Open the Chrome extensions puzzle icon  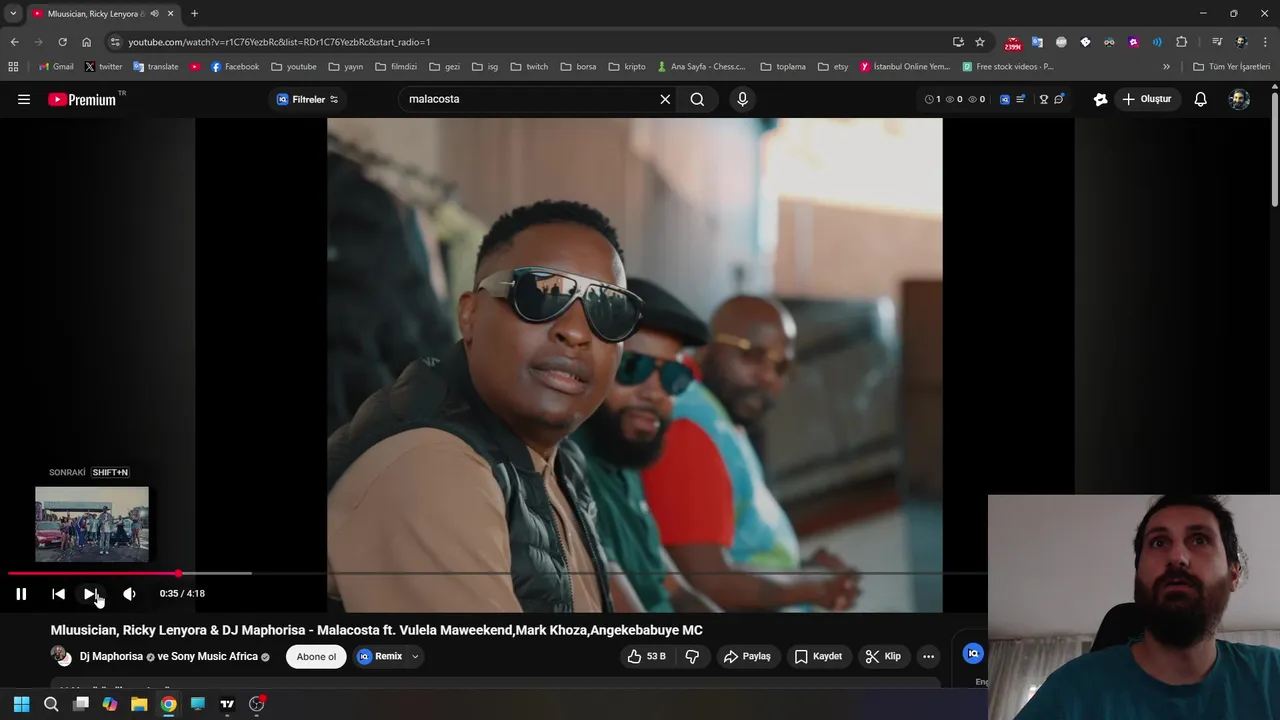coord(1181,42)
